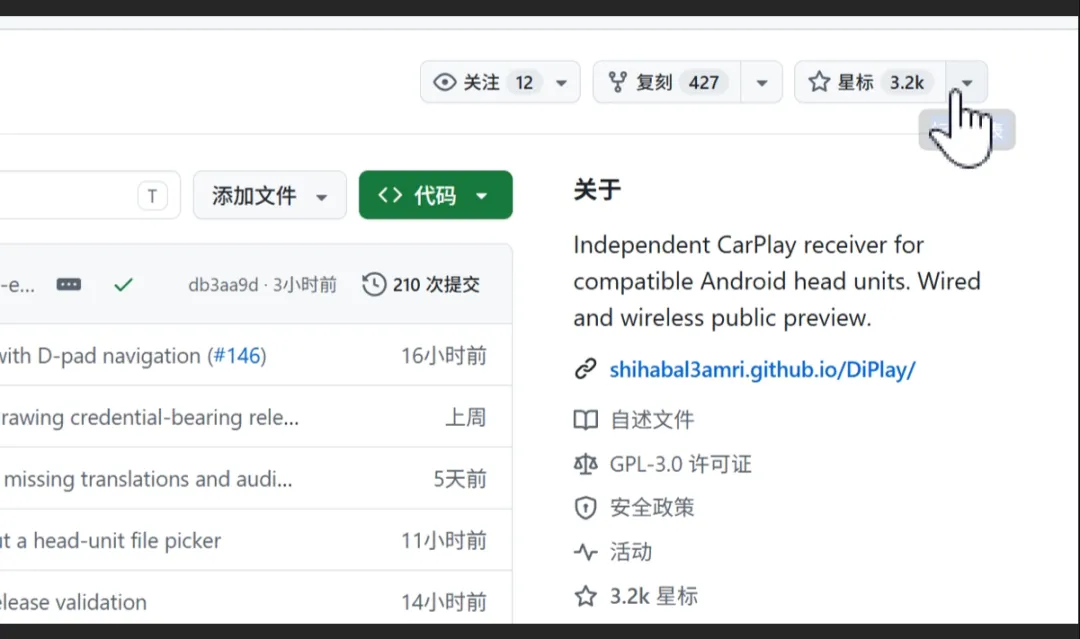This screenshot has width=1080, height=639.
Task: Open commit hash db3aa9d
Action: 222,284
